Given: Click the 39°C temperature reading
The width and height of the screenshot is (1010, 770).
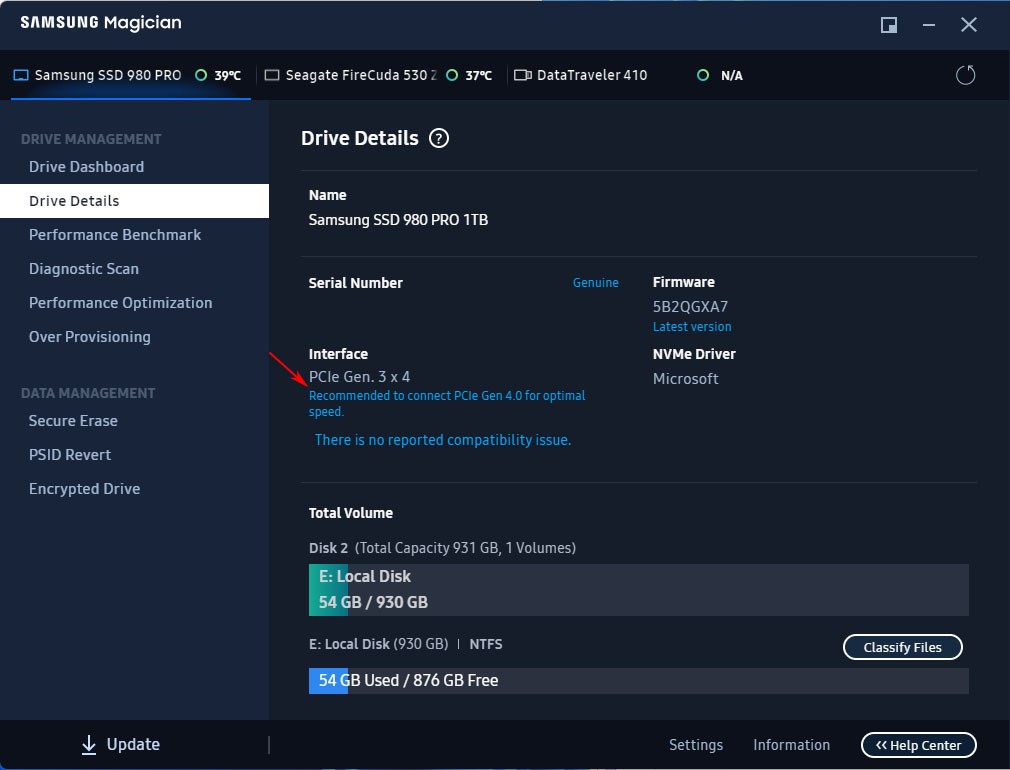Looking at the screenshot, I should (227, 75).
